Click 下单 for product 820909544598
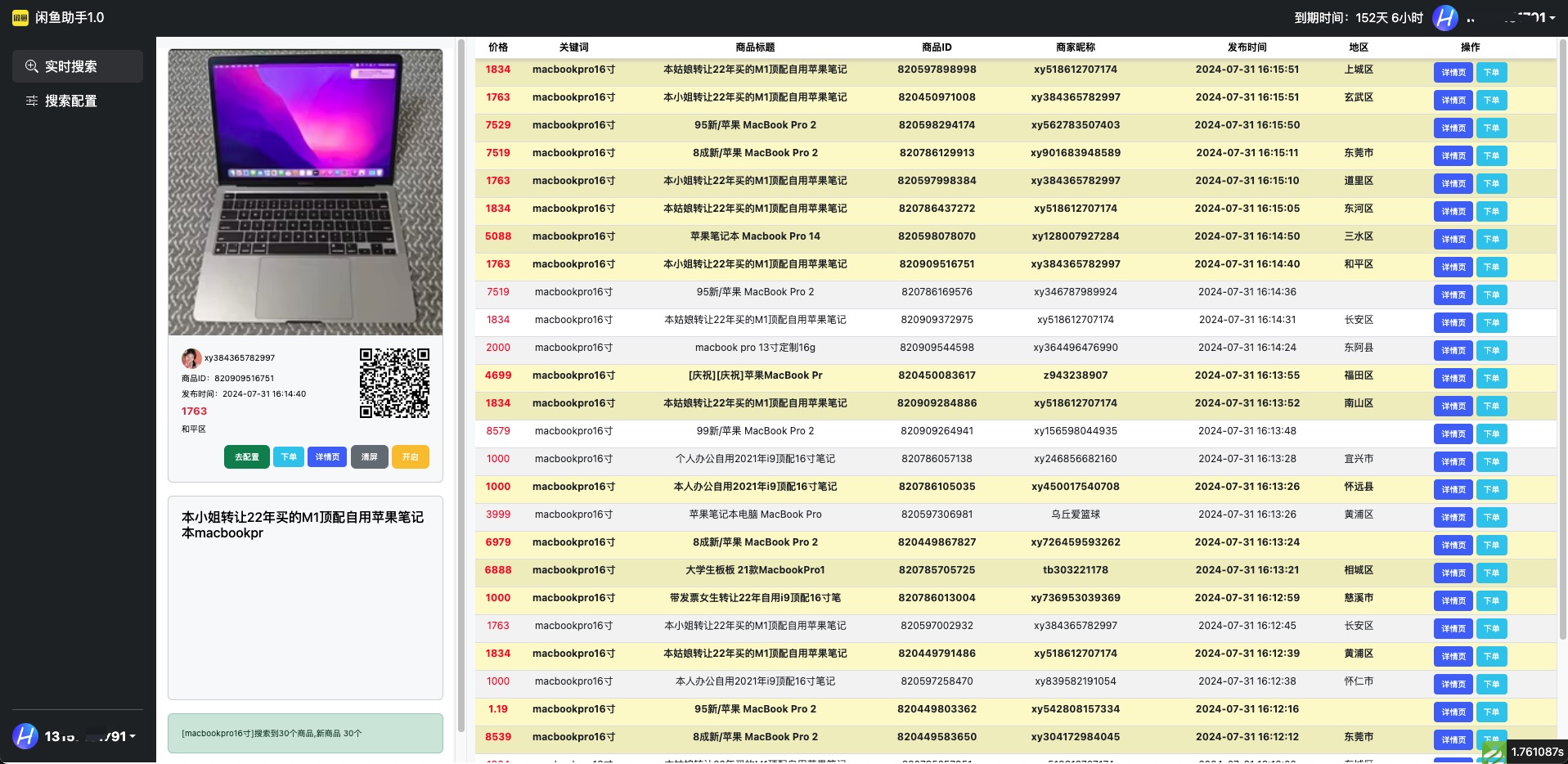 (1492, 351)
